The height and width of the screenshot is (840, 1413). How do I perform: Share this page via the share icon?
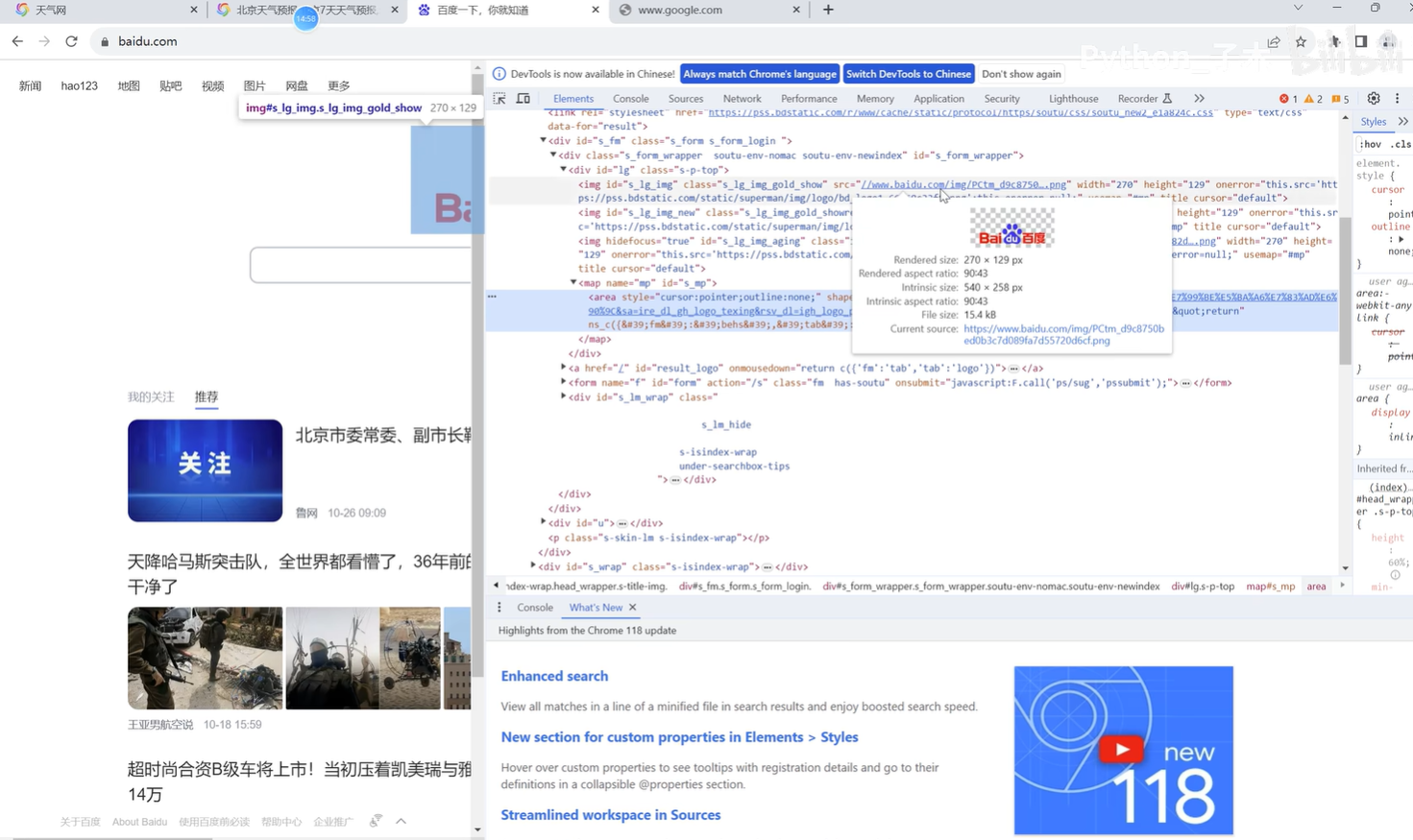[1274, 41]
